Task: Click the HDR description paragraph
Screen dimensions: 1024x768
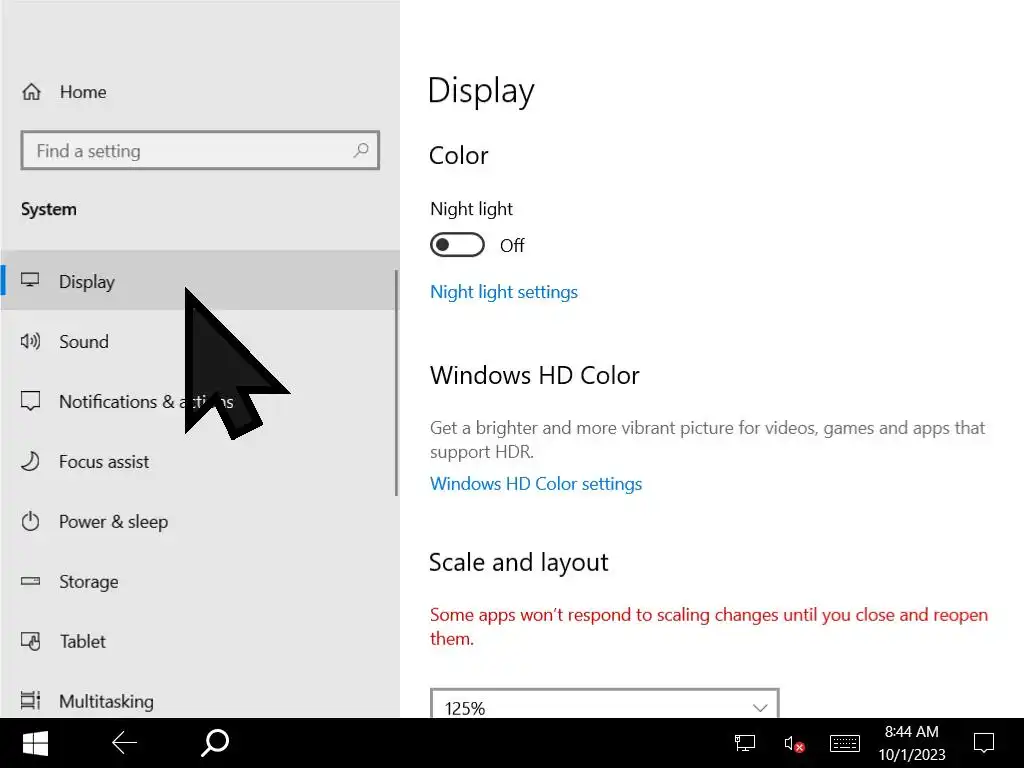Action: [x=707, y=440]
